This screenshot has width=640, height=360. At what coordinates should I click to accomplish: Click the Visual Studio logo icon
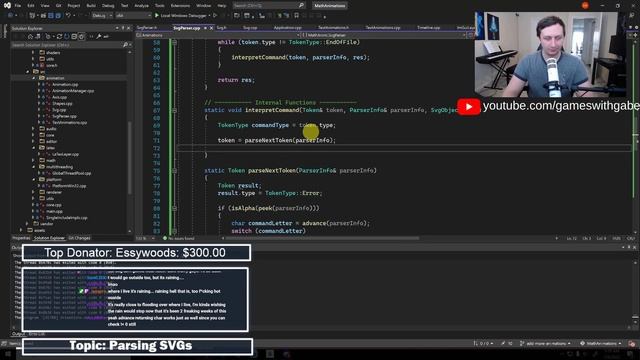point(7,6)
